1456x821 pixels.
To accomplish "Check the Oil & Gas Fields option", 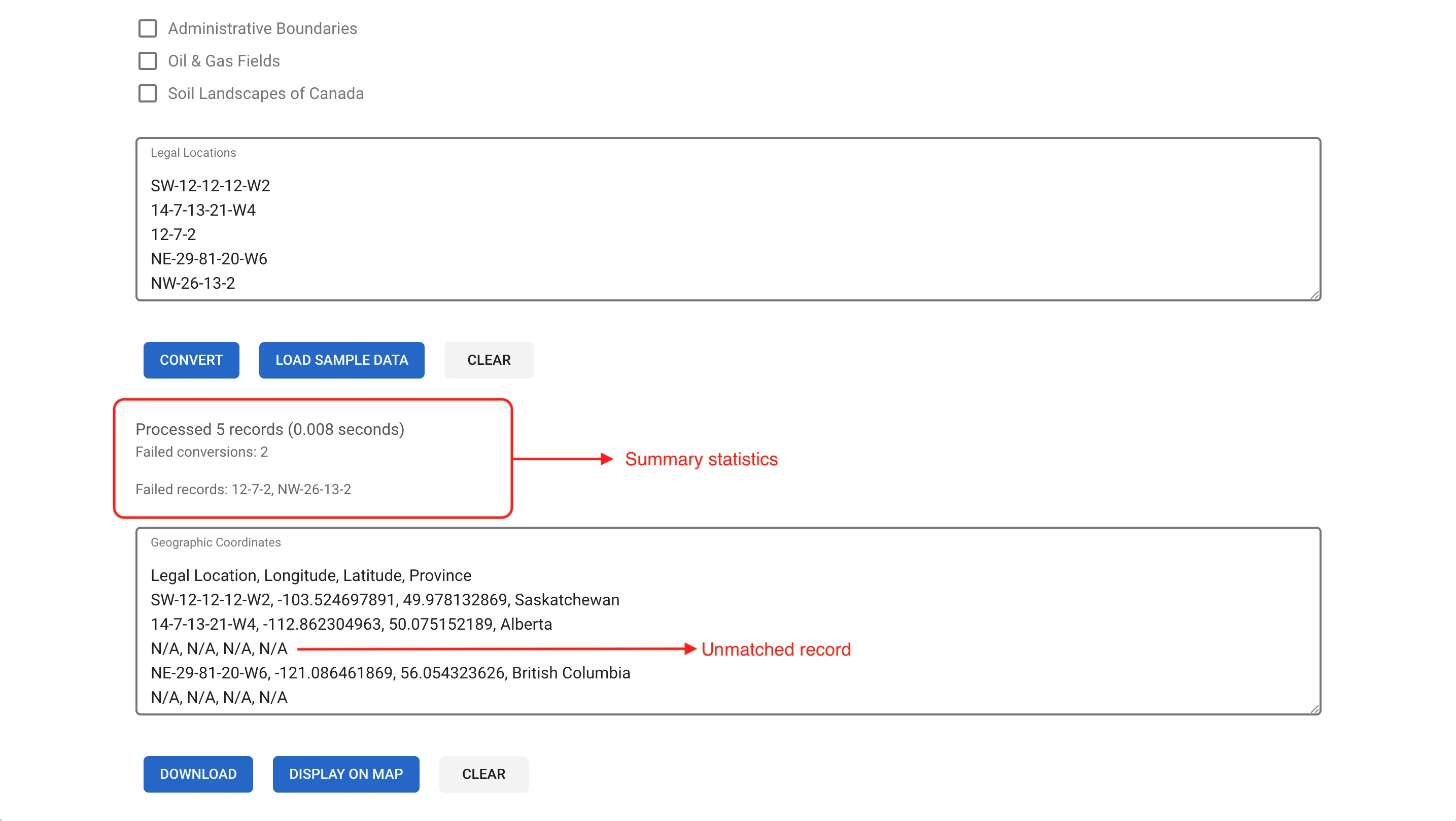I will 148,61.
